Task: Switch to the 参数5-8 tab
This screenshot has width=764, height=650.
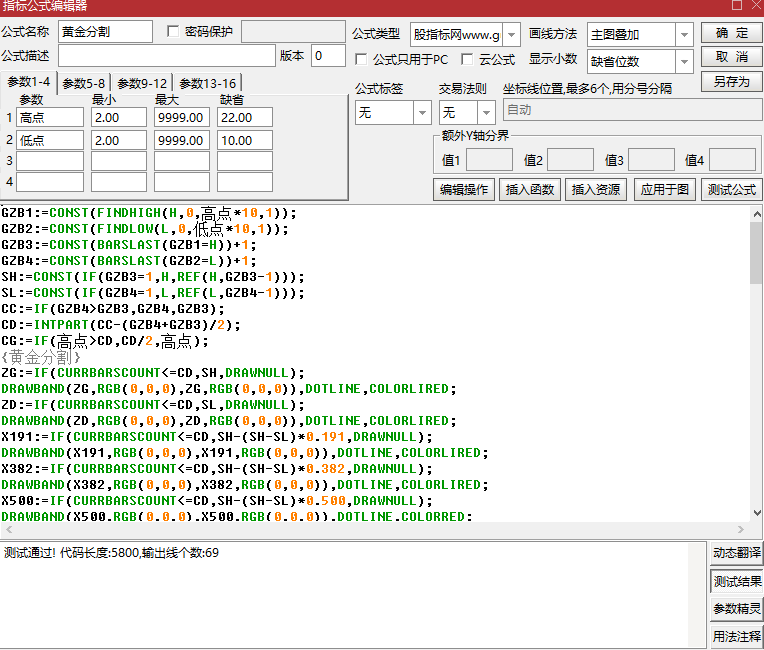Action: 83,84
